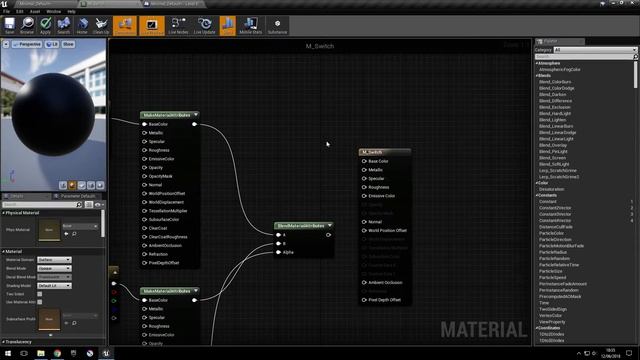Click the Details panel search field
The image size is (640, 360).
tap(42, 204)
